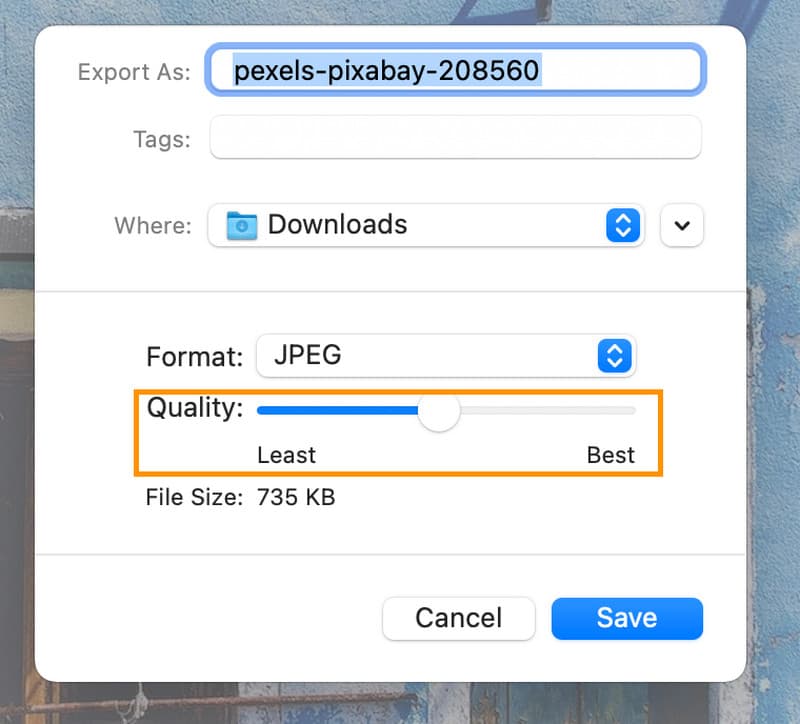Click the blue arrows on Format popup
The height and width of the screenshot is (724, 800).
click(x=615, y=356)
